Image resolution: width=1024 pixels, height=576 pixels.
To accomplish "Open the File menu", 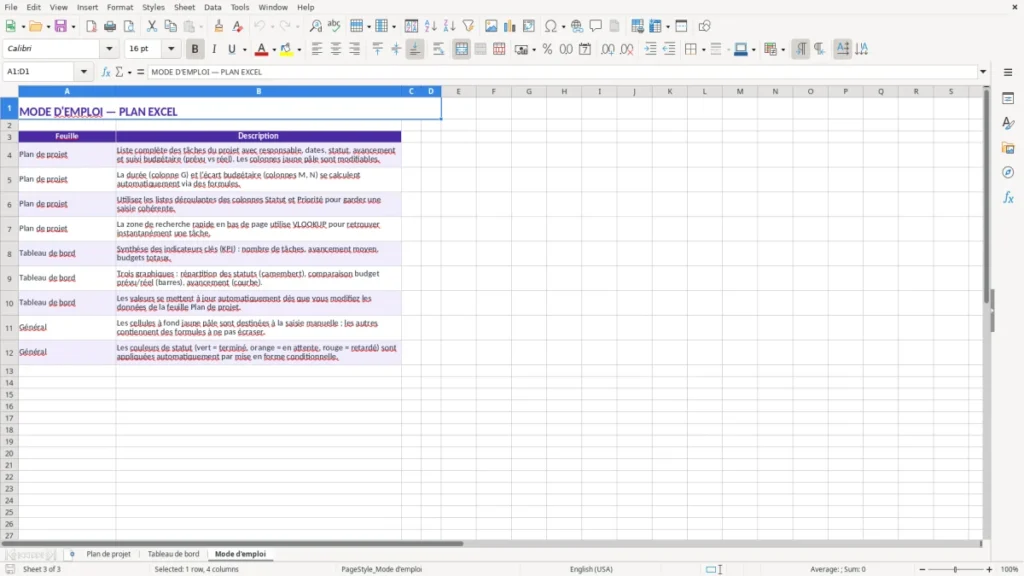I will point(11,7).
